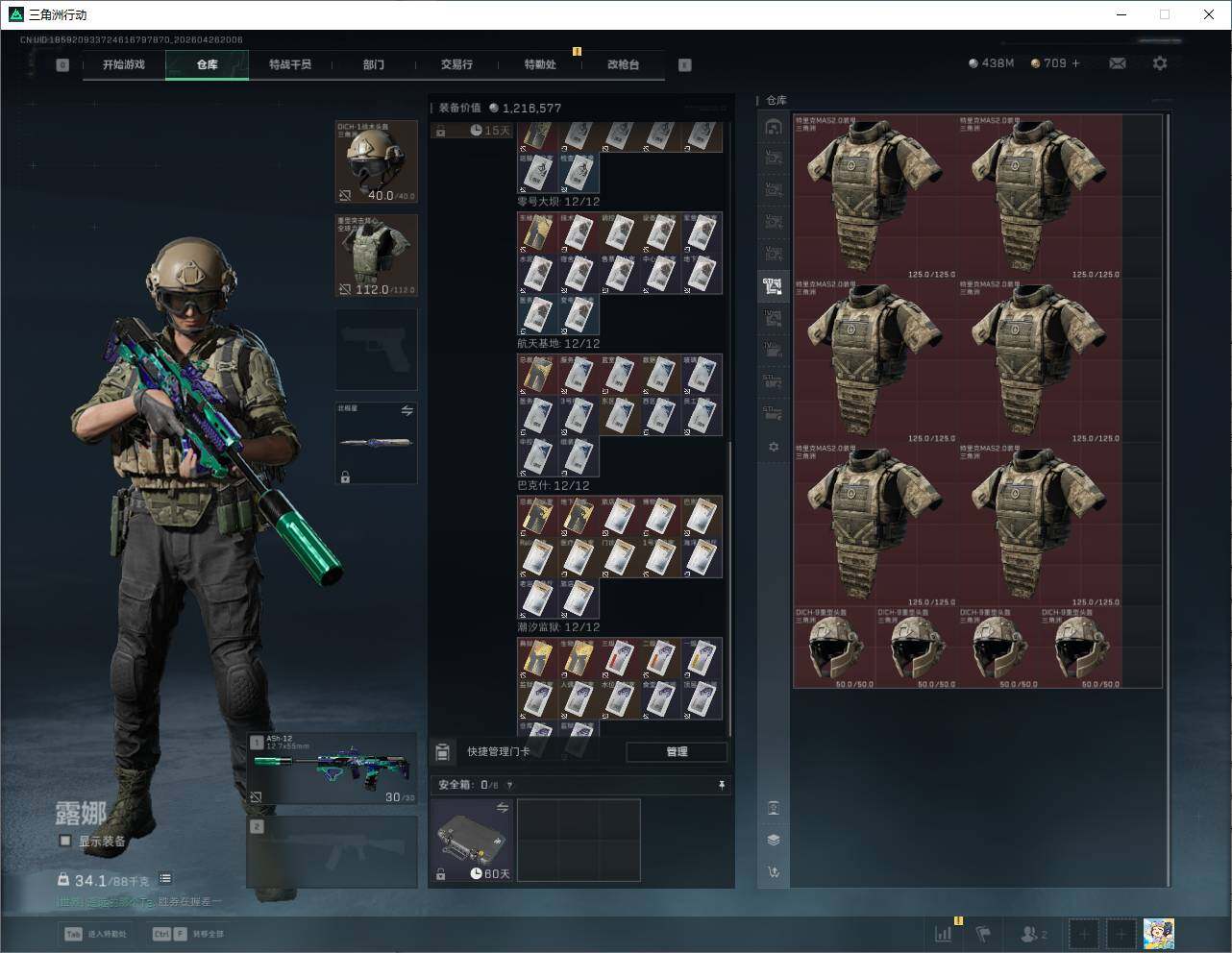1232x953 pixels.
Task: Click the stacked layers icon in warehouse sidebar
Action: tap(774, 840)
